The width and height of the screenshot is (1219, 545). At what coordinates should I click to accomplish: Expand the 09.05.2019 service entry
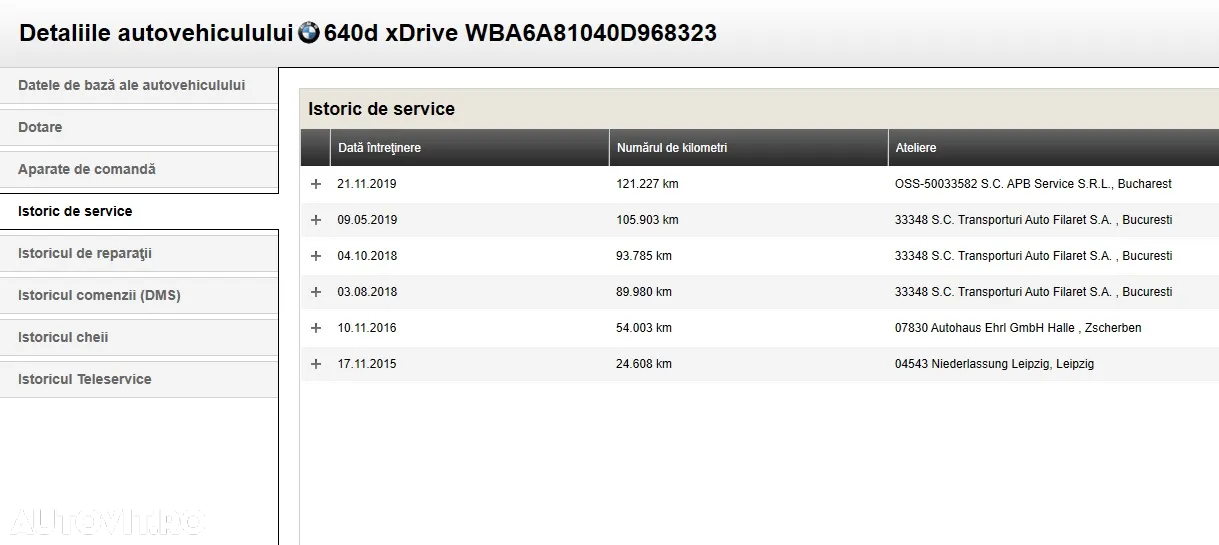point(316,220)
